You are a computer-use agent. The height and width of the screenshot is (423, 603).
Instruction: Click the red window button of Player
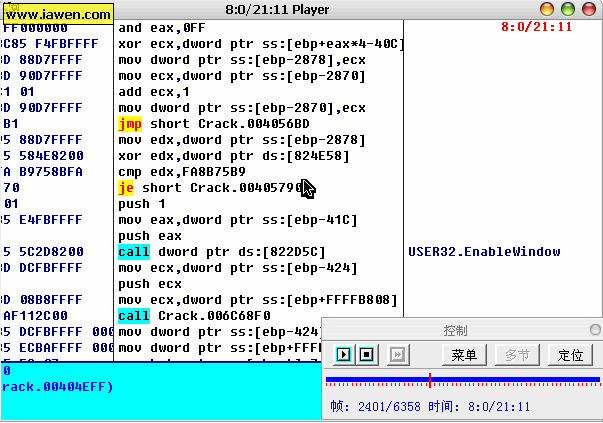point(547,9)
